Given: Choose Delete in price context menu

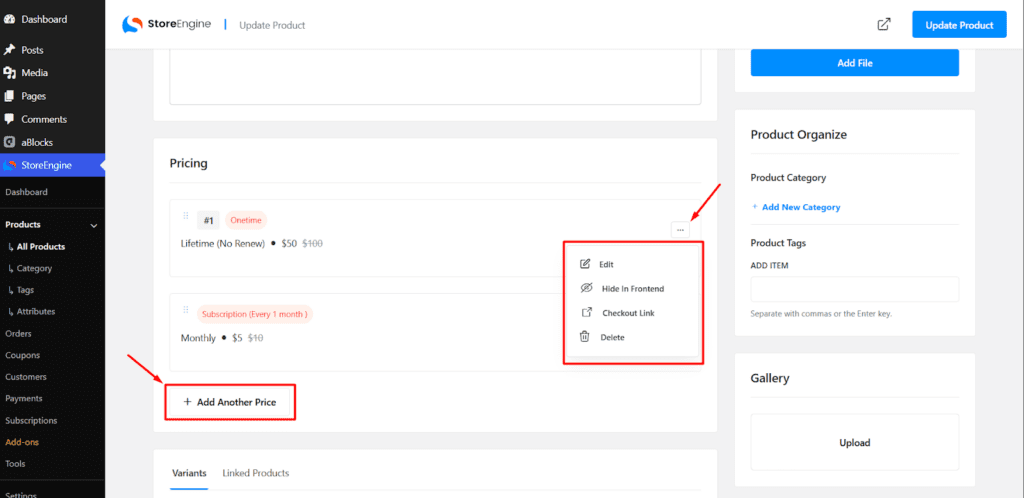Looking at the screenshot, I should tap(612, 338).
